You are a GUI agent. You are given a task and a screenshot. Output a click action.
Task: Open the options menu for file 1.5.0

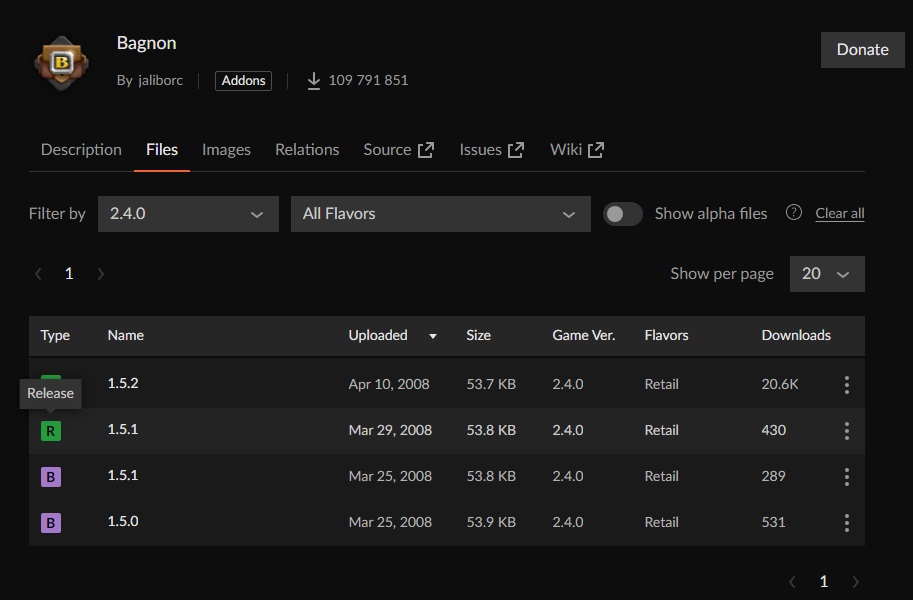(847, 523)
